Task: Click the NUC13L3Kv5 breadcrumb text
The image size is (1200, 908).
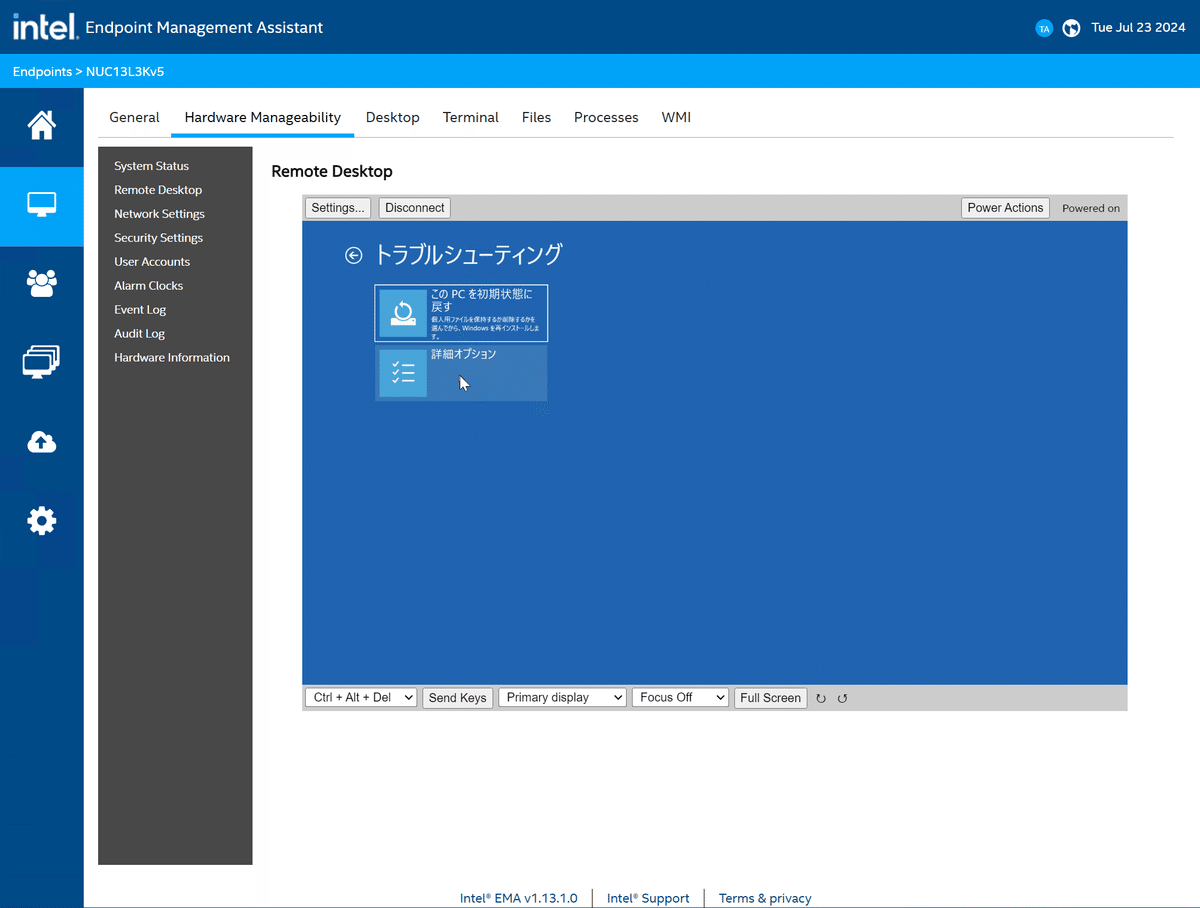Action: click(x=125, y=72)
